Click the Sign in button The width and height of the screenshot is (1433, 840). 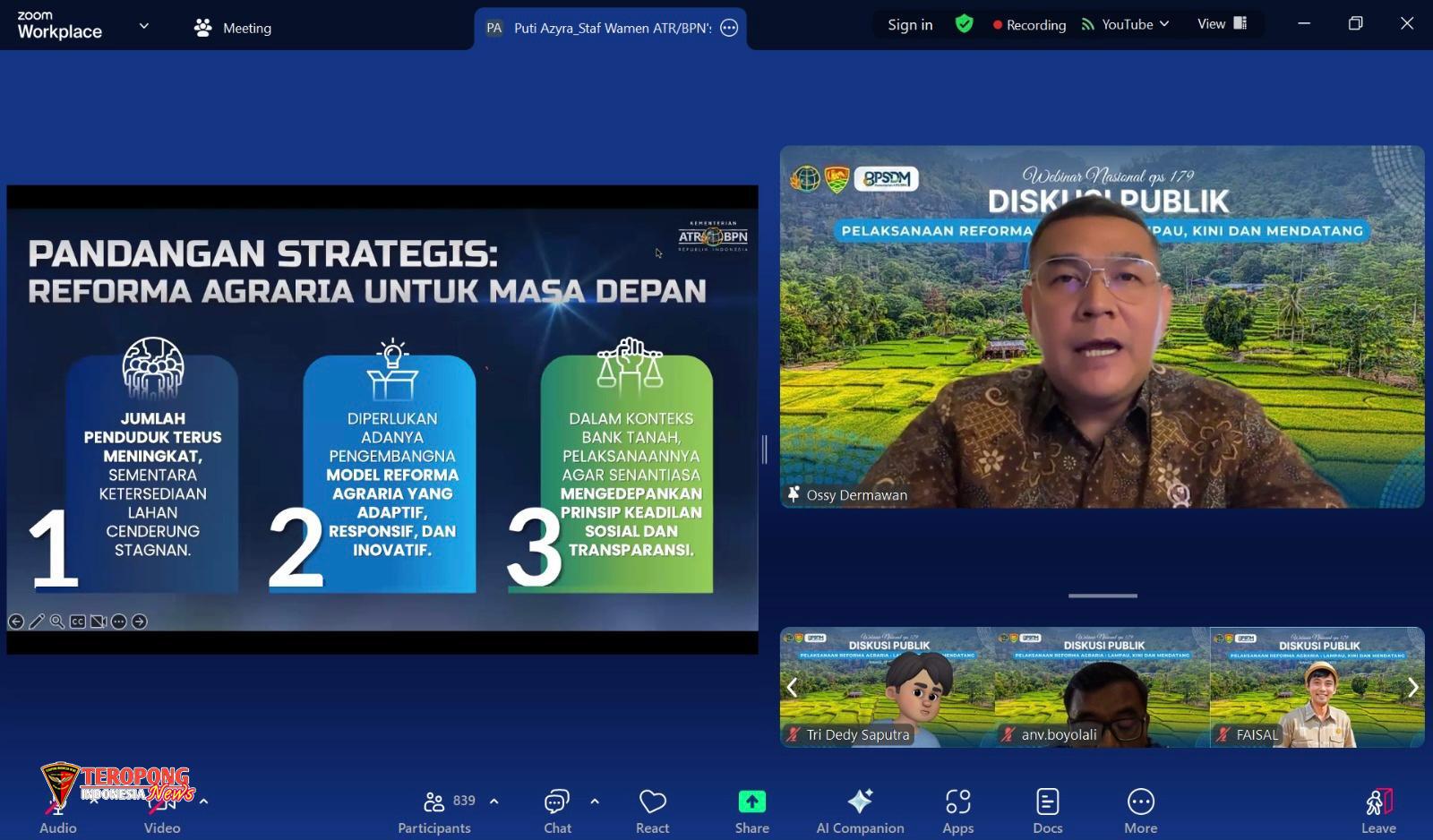pyautogui.click(x=910, y=24)
